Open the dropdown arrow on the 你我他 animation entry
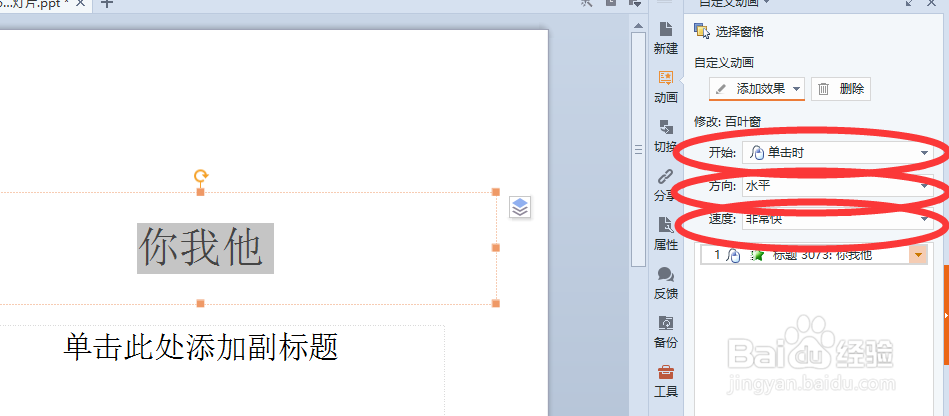 pyautogui.click(x=918, y=255)
